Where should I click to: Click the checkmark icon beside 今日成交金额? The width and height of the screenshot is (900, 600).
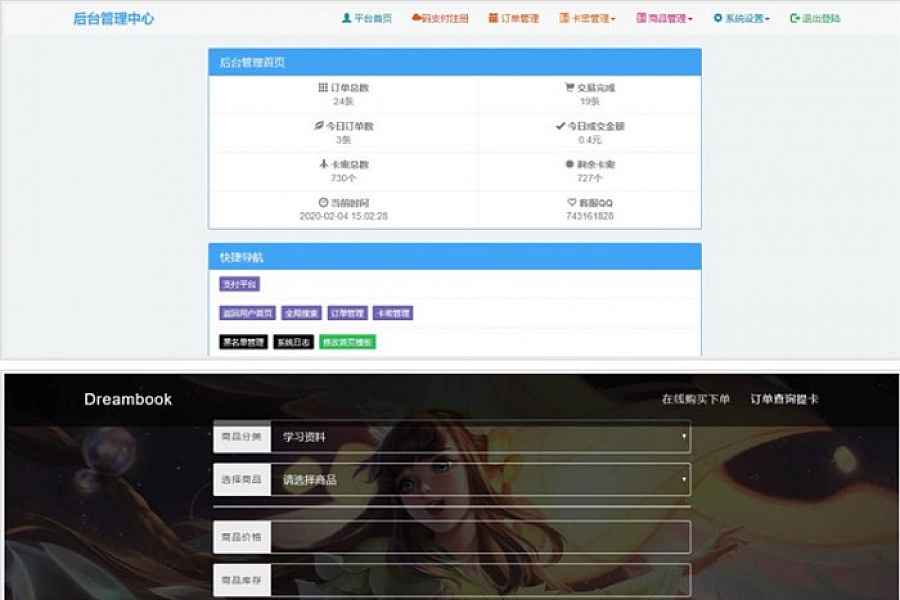[560, 126]
